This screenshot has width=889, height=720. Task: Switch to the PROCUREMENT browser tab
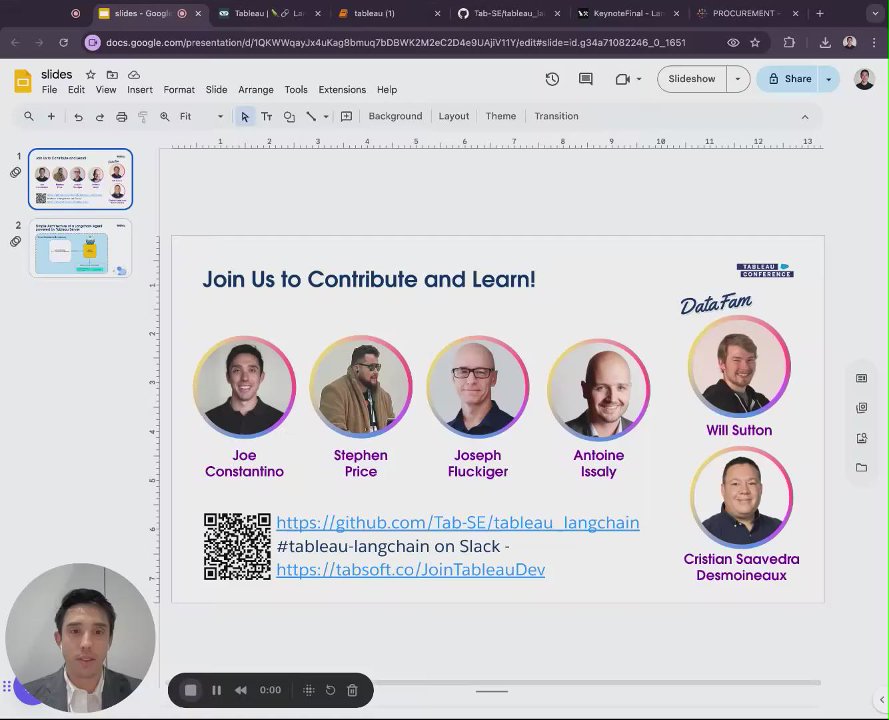coord(746,13)
